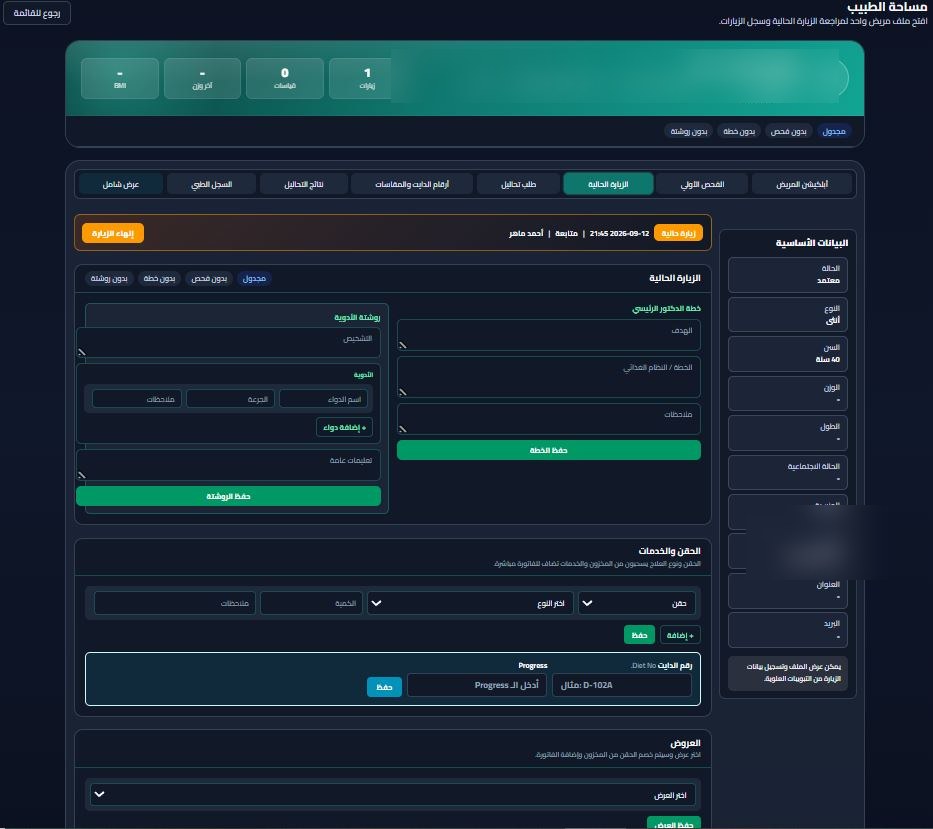Click the الكمية quantity field
The height and width of the screenshot is (829, 933).
[311, 603]
